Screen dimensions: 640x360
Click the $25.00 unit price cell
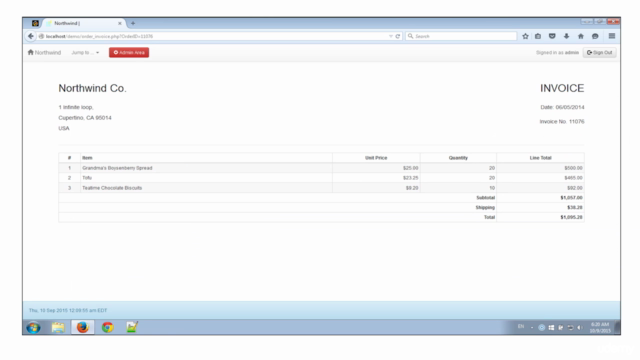click(376, 168)
